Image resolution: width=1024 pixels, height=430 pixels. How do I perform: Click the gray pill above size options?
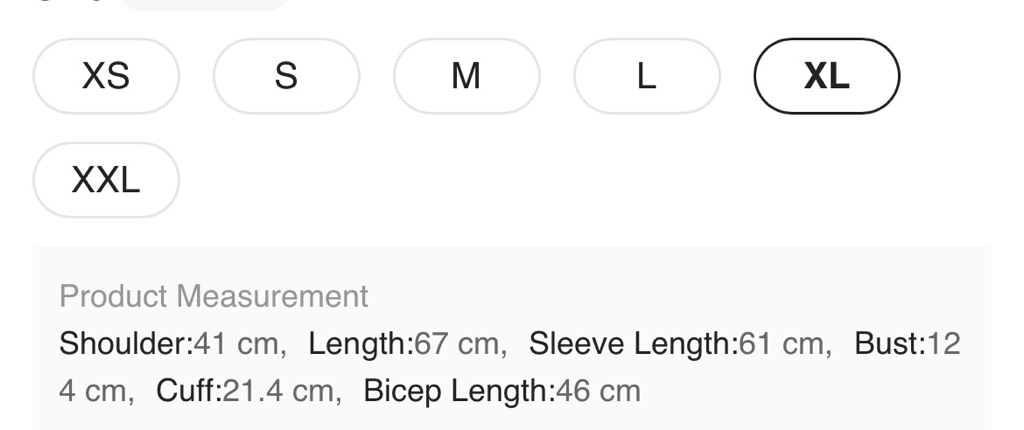click(205, 4)
